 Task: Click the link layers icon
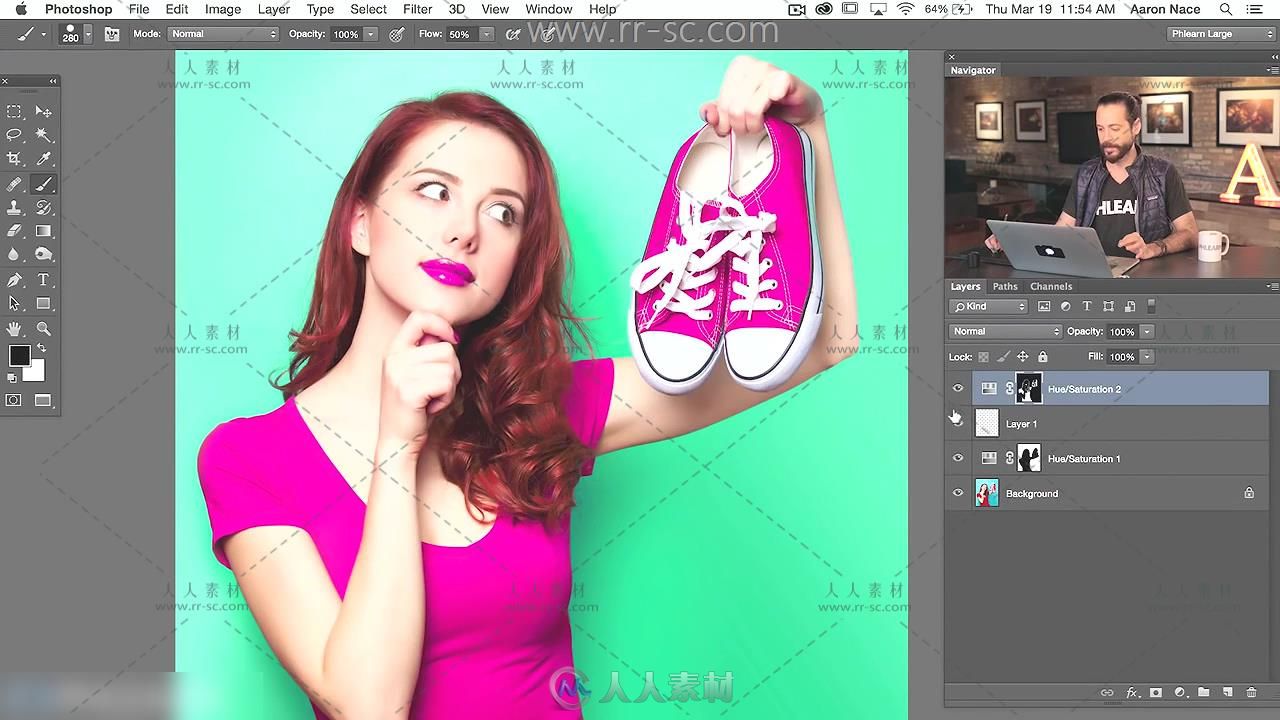click(x=1107, y=692)
